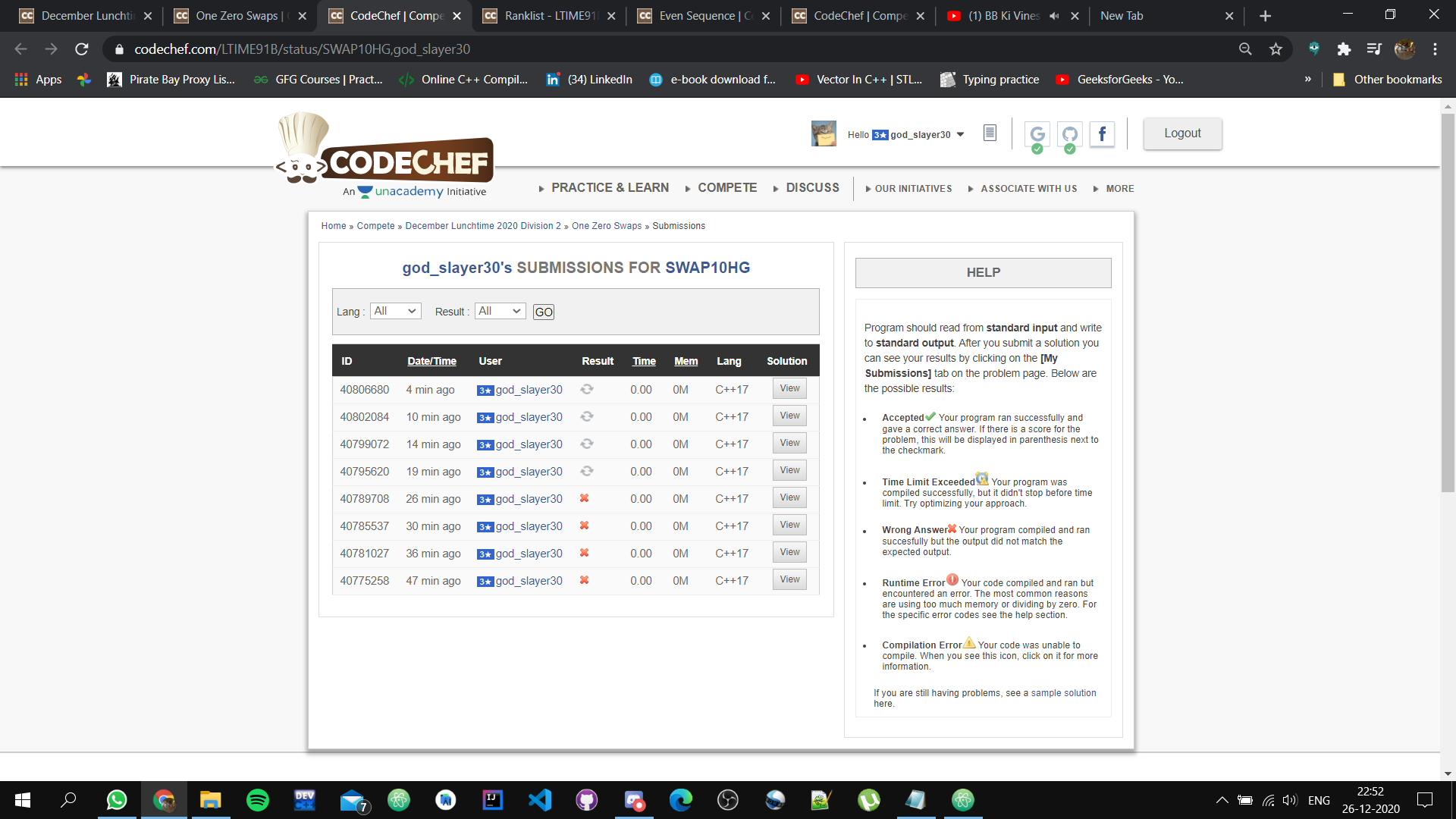Switch to the Ranklist - LTIME91 browser tab
The width and height of the screenshot is (1456, 819).
[548, 15]
